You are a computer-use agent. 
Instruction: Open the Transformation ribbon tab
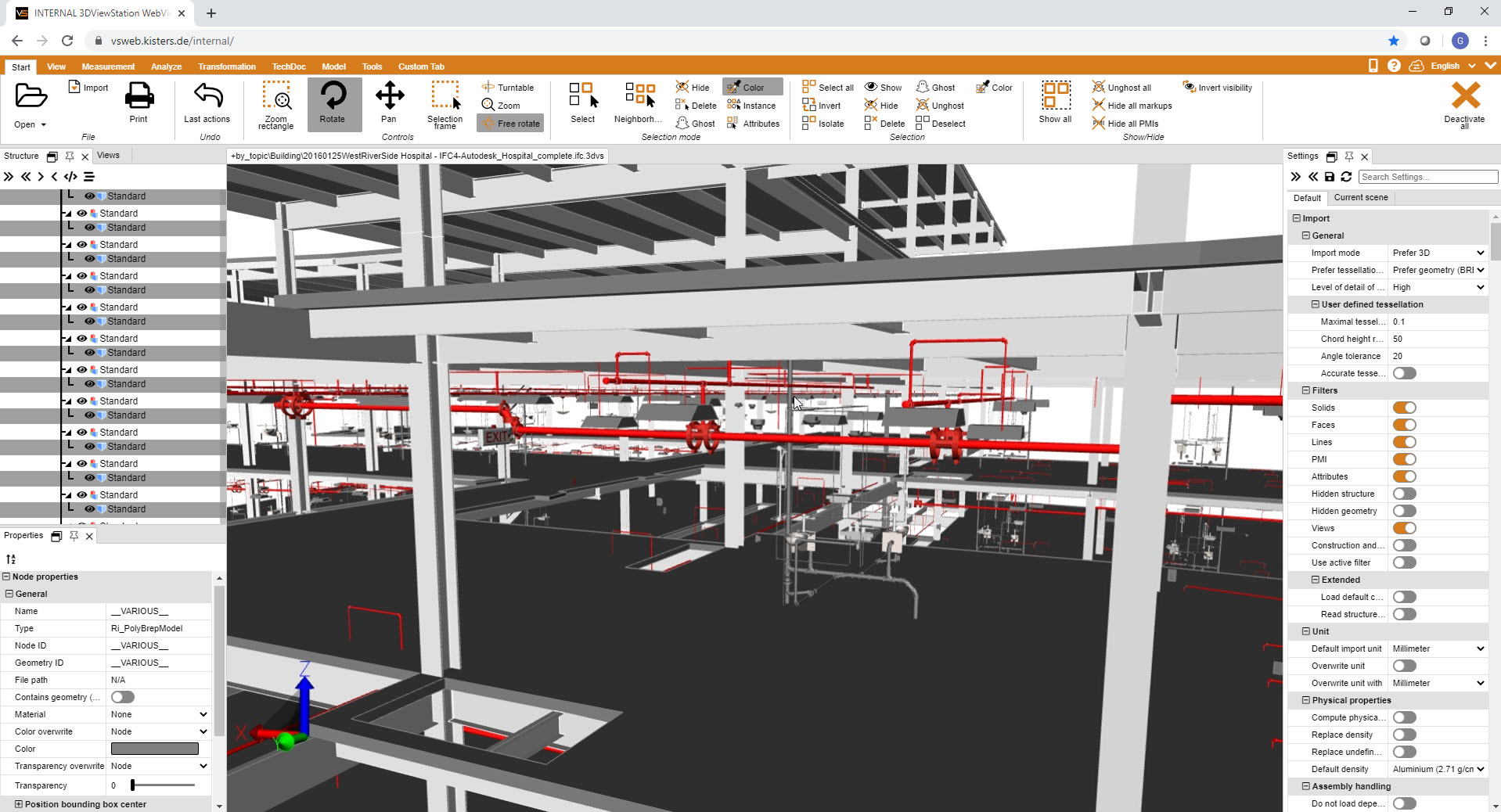pyautogui.click(x=227, y=66)
